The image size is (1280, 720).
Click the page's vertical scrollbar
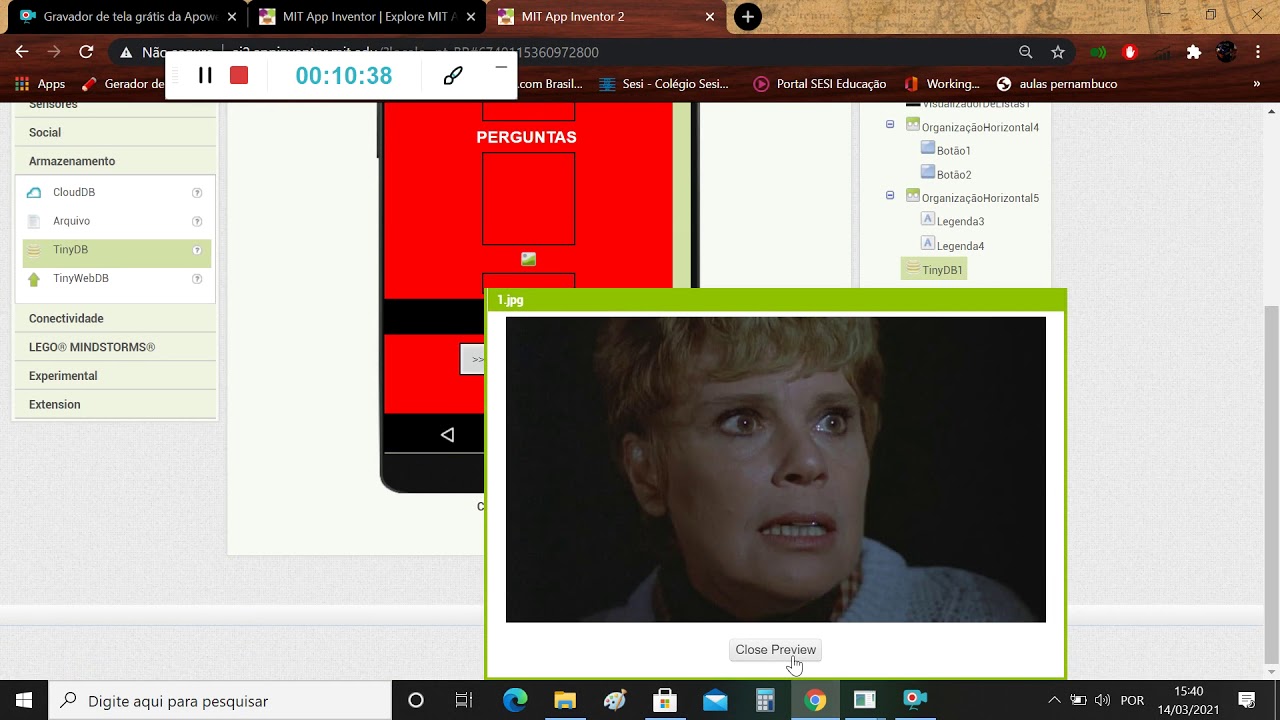point(1272,485)
